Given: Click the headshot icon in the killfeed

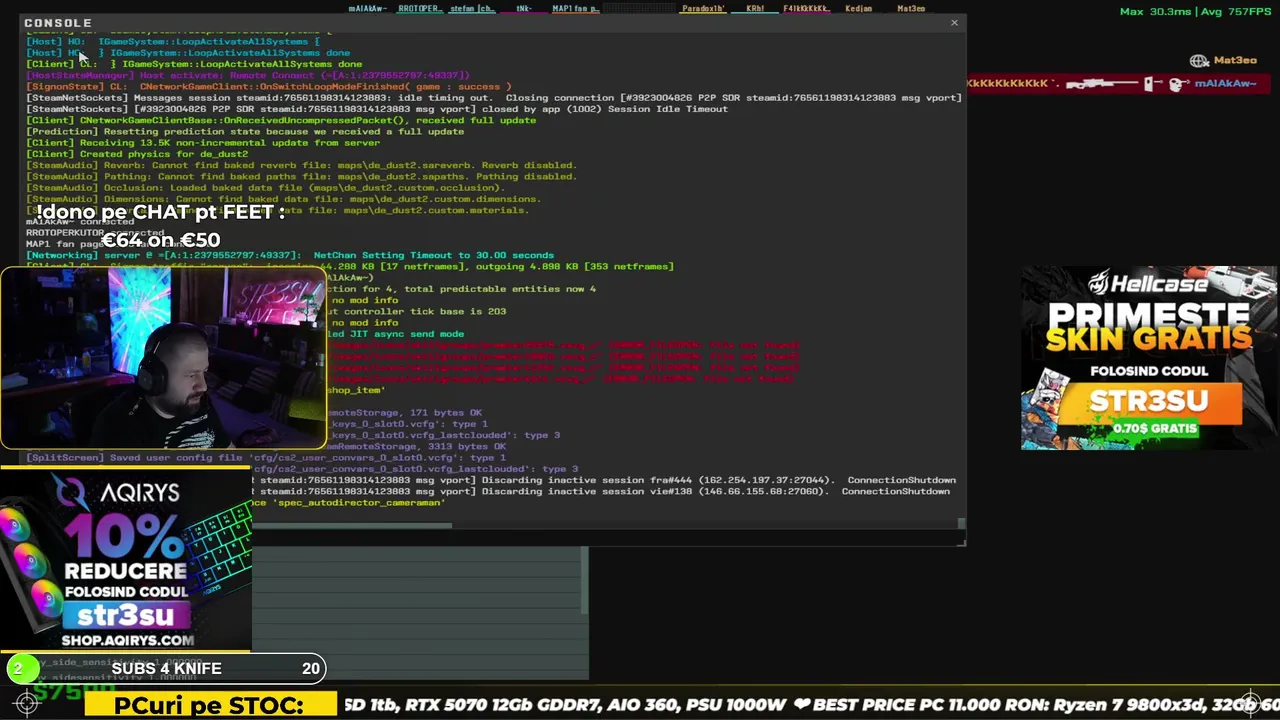Looking at the screenshot, I should tap(1177, 84).
